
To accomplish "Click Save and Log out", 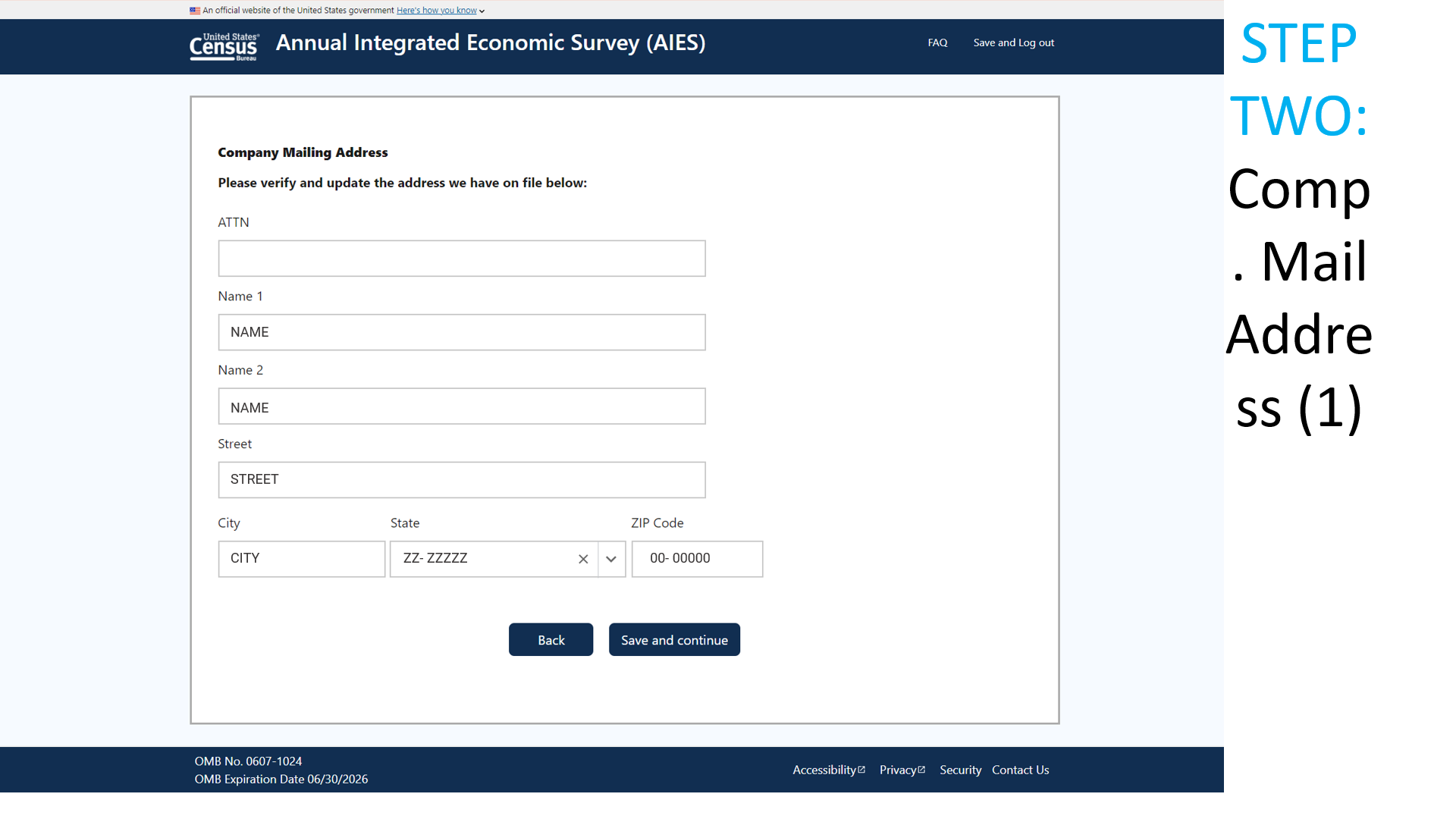I will click(x=1013, y=42).
